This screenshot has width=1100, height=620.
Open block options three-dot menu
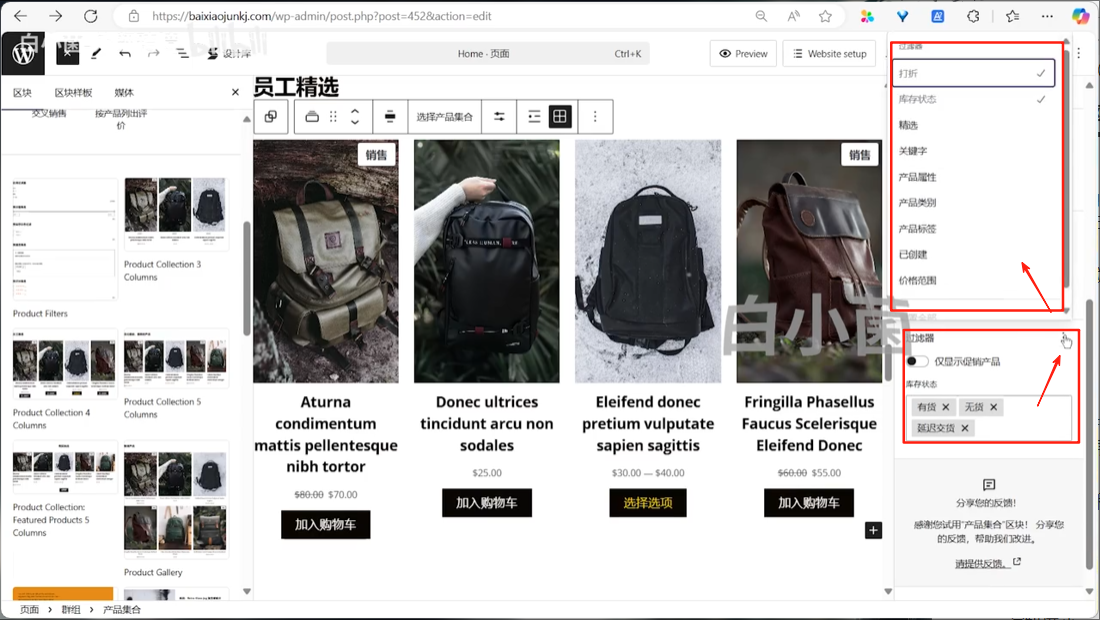[595, 116]
